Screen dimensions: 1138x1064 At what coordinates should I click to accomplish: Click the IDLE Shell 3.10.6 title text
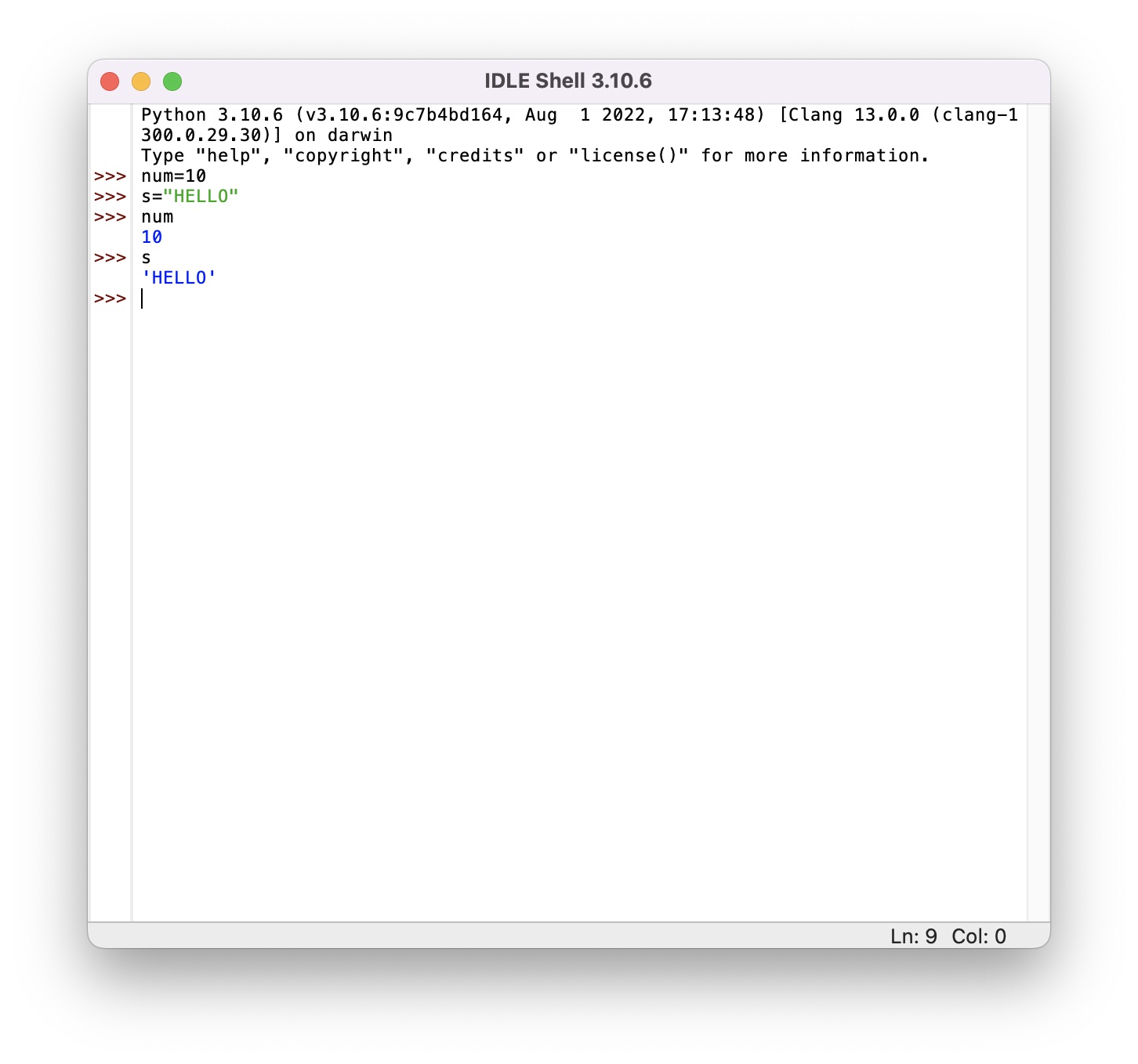pos(568,81)
